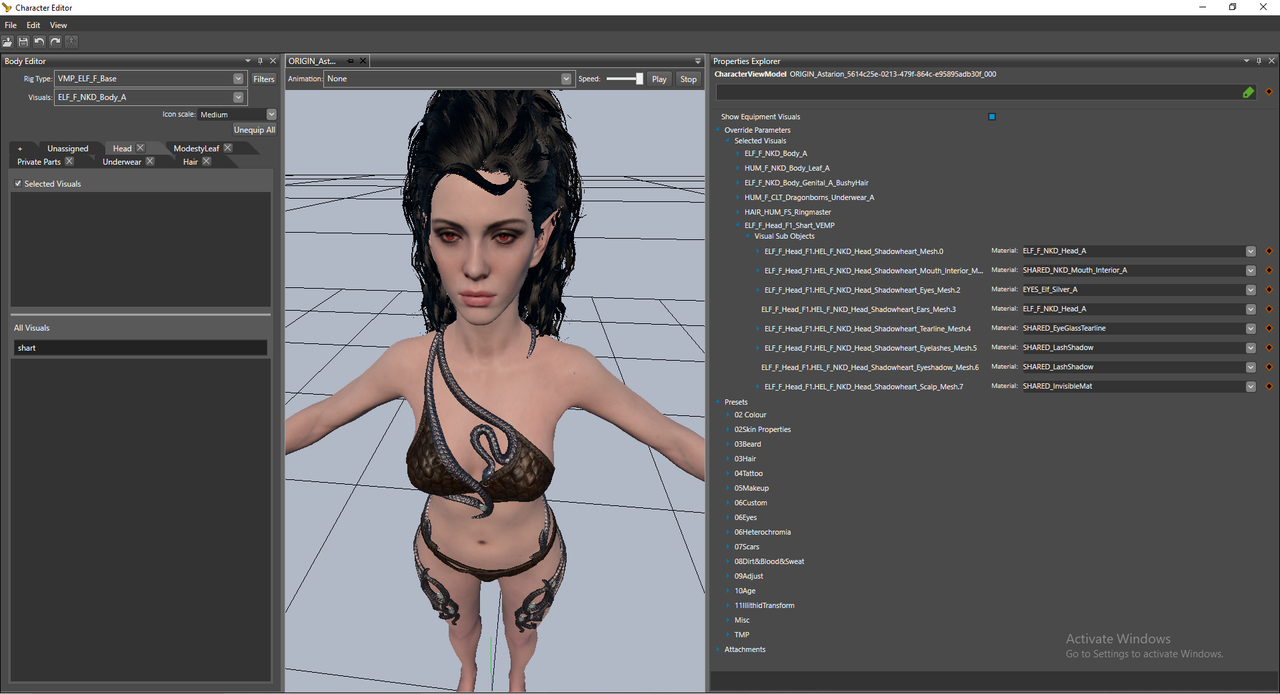Click the Save disk toolbar icon
Screen dimensions: 1280x694
point(23,42)
